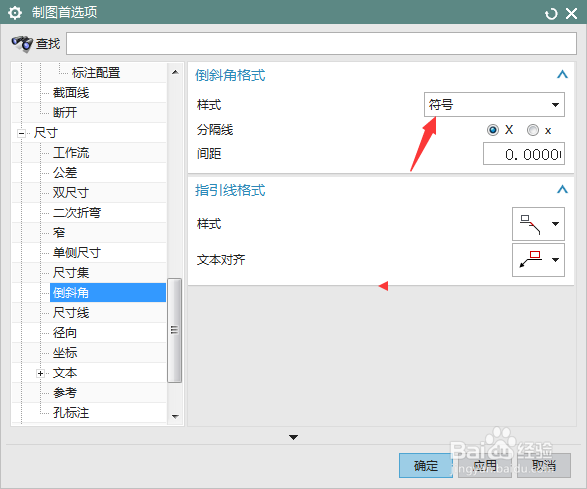
Task: Select the highlighted 倒斜角 tree item
Action: point(108,292)
